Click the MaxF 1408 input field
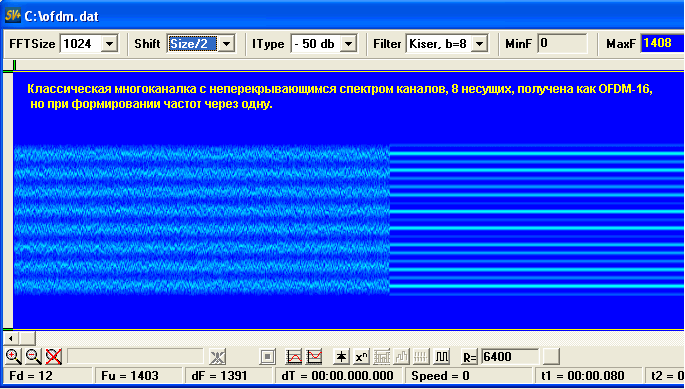The width and height of the screenshot is (685, 389). [662, 44]
